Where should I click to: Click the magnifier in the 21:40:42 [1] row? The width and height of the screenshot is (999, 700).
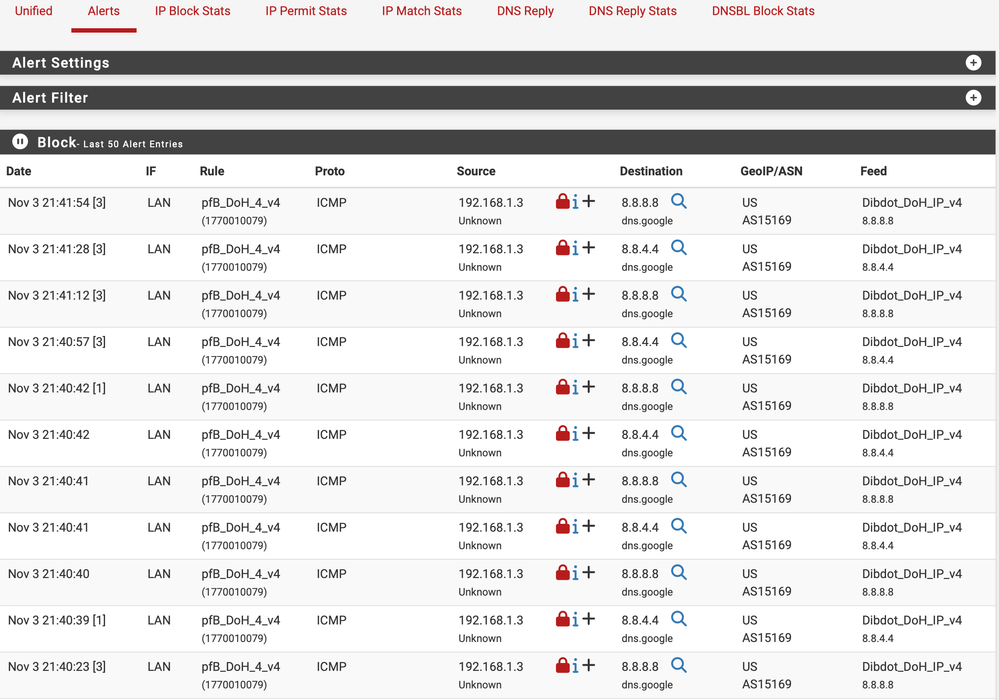click(x=679, y=387)
